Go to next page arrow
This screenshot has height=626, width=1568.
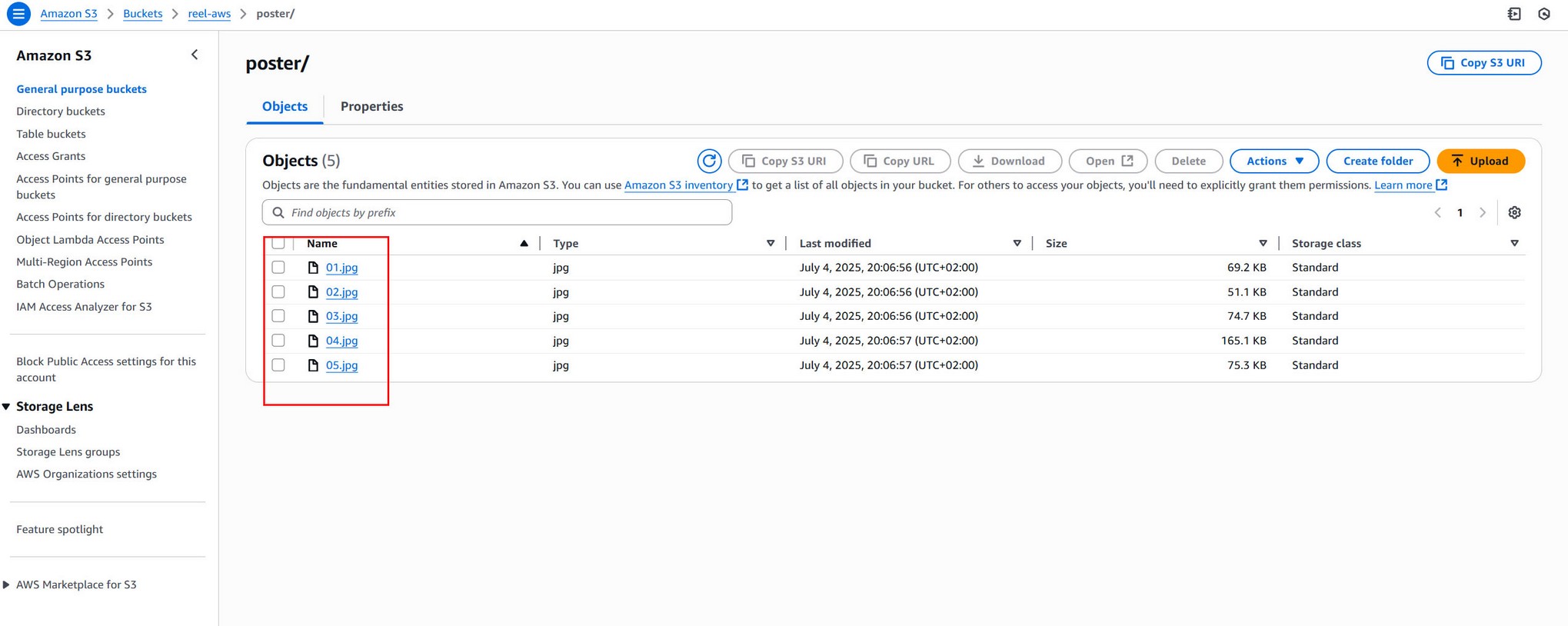pos(1482,213)
